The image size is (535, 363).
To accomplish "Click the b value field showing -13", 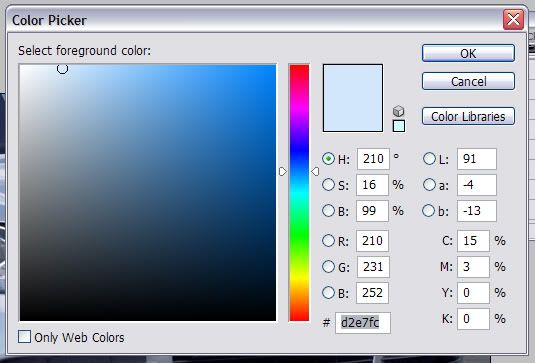I will coord(477,211).
